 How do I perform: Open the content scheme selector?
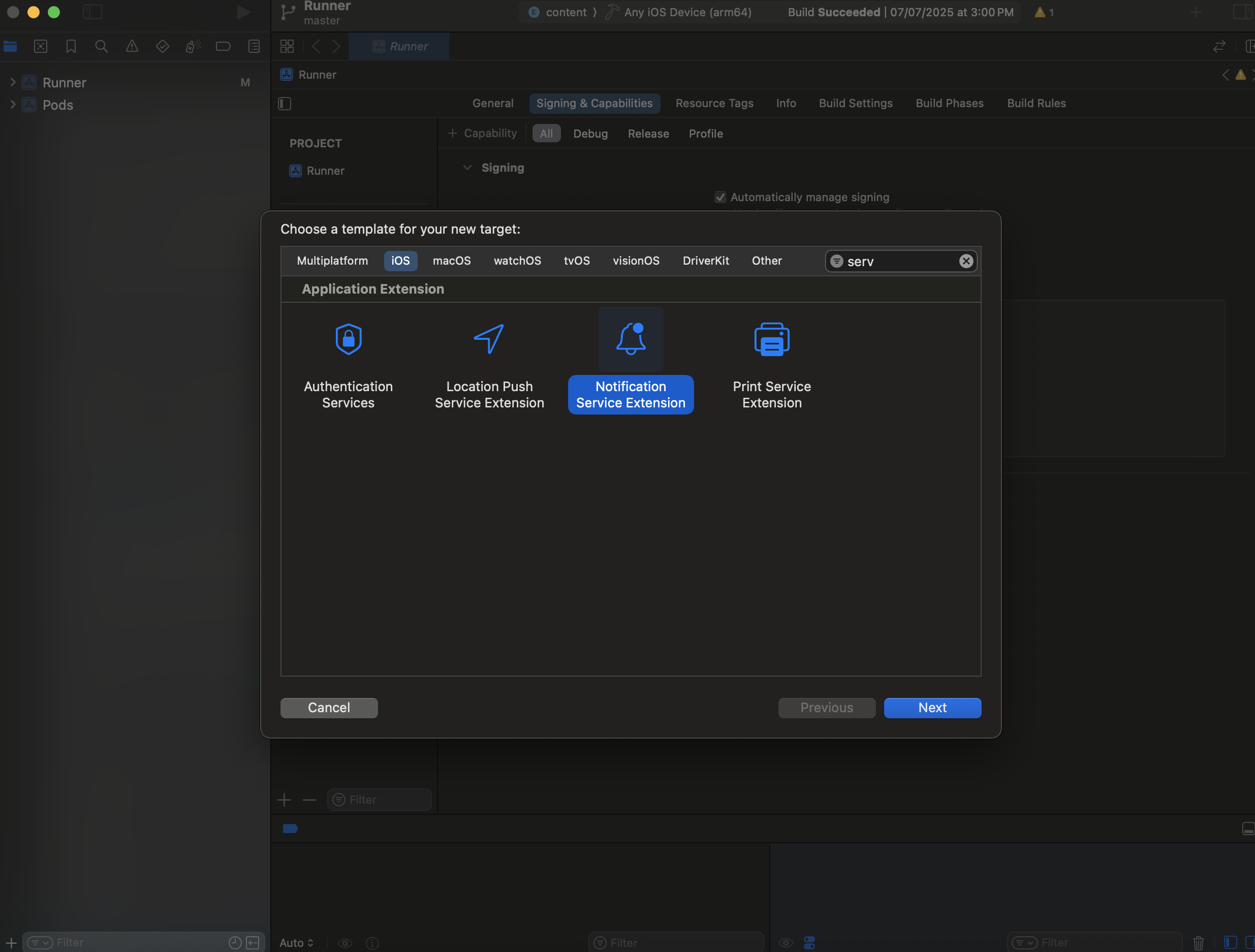point(558,12)
